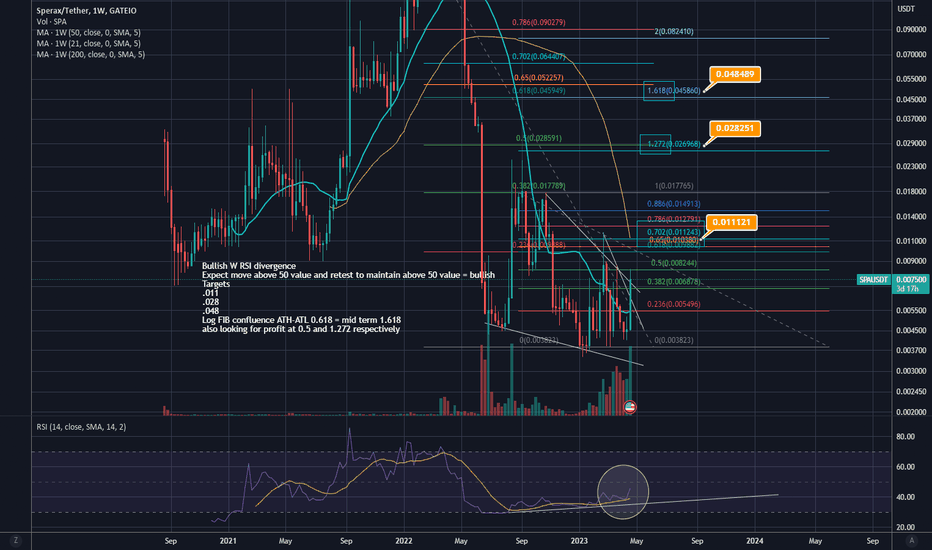Select the 1(0.017765) Fib level label

tap(673, 186)
